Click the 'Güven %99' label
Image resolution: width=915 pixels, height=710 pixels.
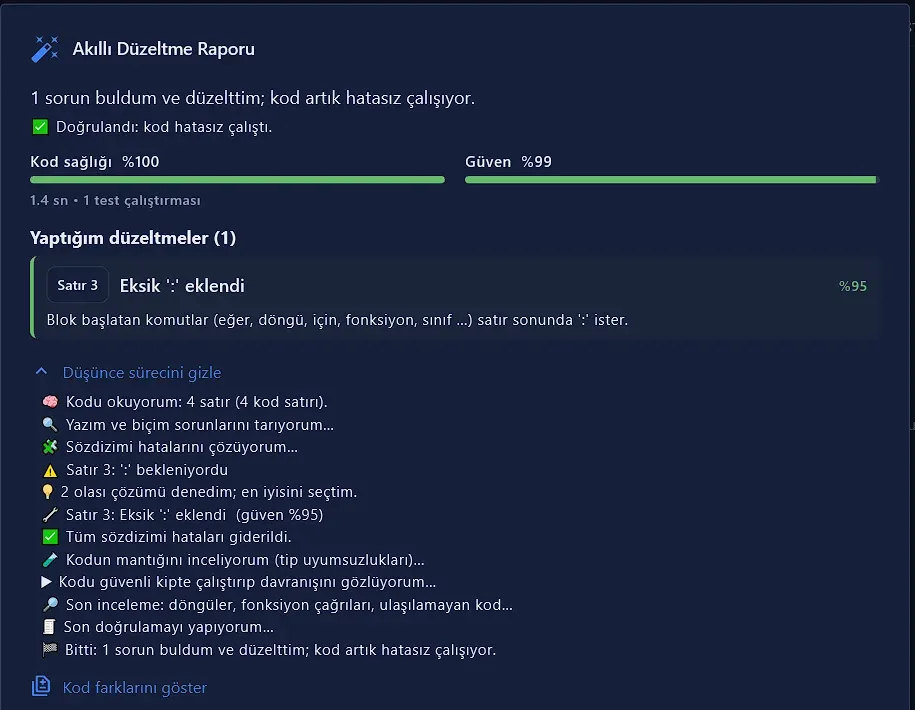tap(508, 162)
